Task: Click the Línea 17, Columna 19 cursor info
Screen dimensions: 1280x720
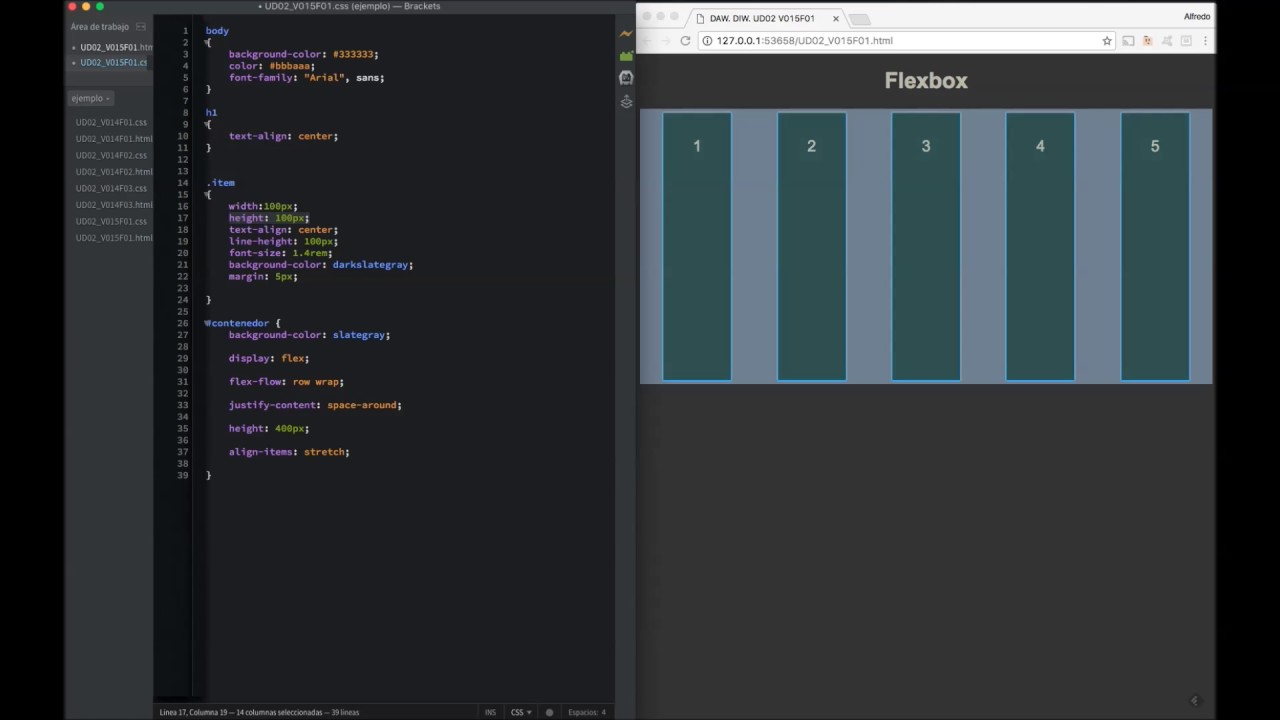Action: pos(259,712)
